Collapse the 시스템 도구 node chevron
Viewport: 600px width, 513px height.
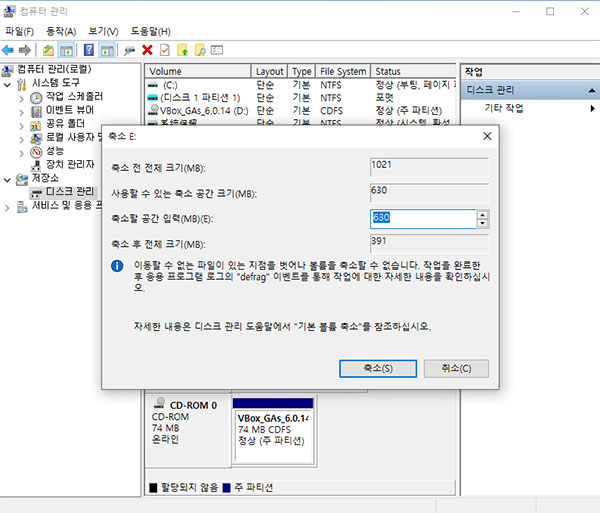7,85
